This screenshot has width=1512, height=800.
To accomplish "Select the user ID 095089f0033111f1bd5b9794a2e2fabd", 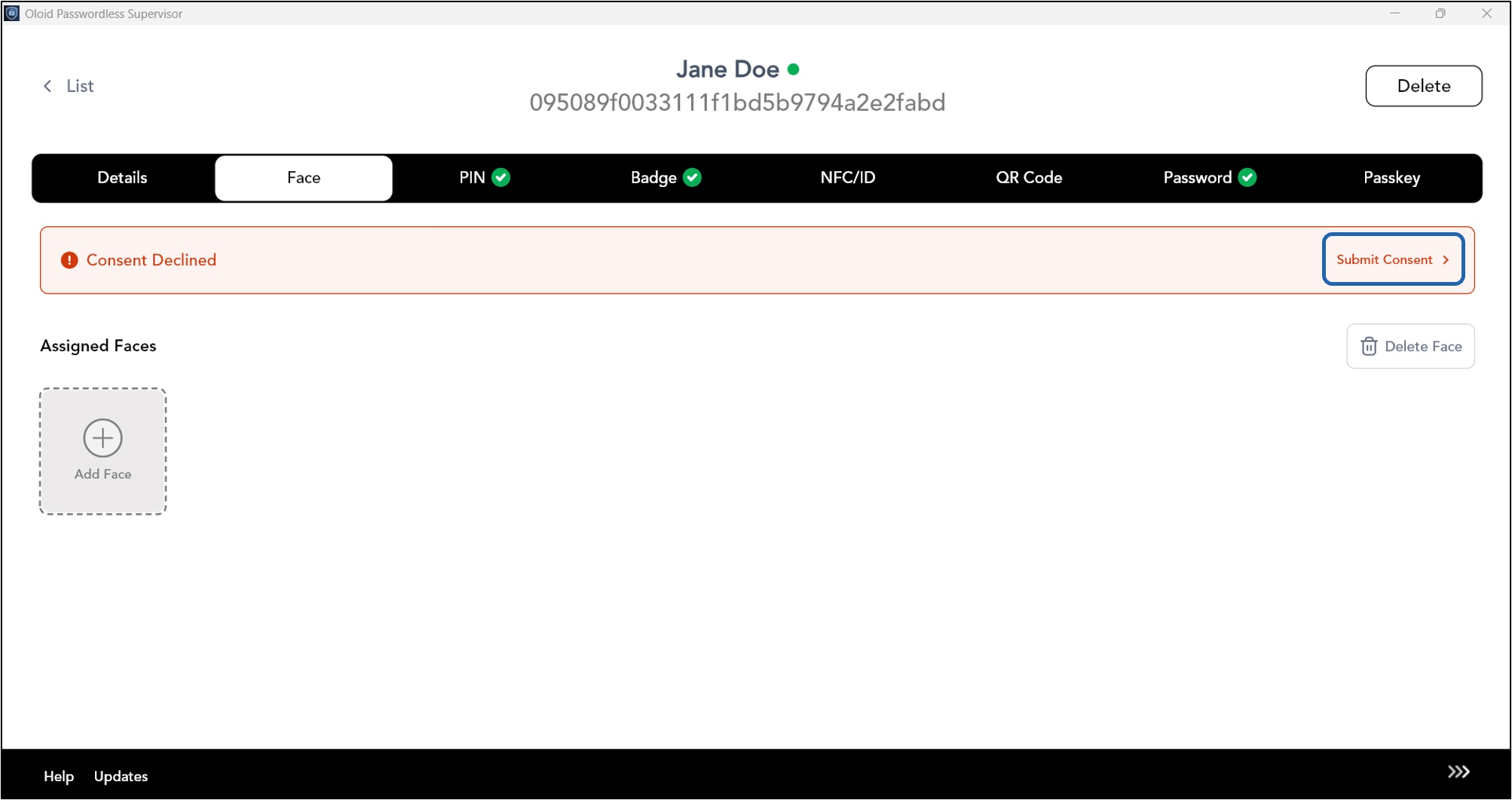I will [737, 103].
